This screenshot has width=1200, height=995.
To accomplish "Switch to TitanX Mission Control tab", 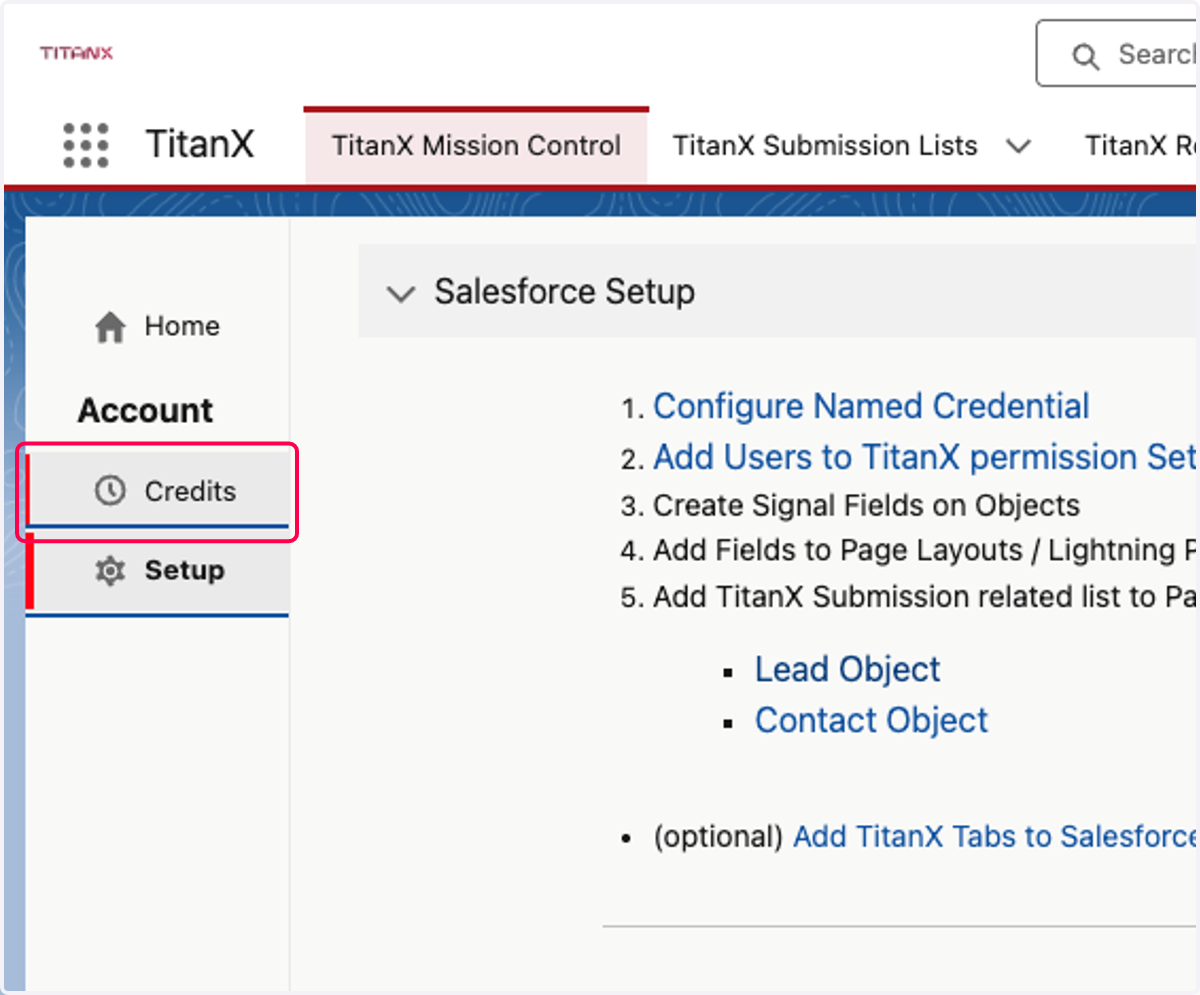I will (476, 146).
